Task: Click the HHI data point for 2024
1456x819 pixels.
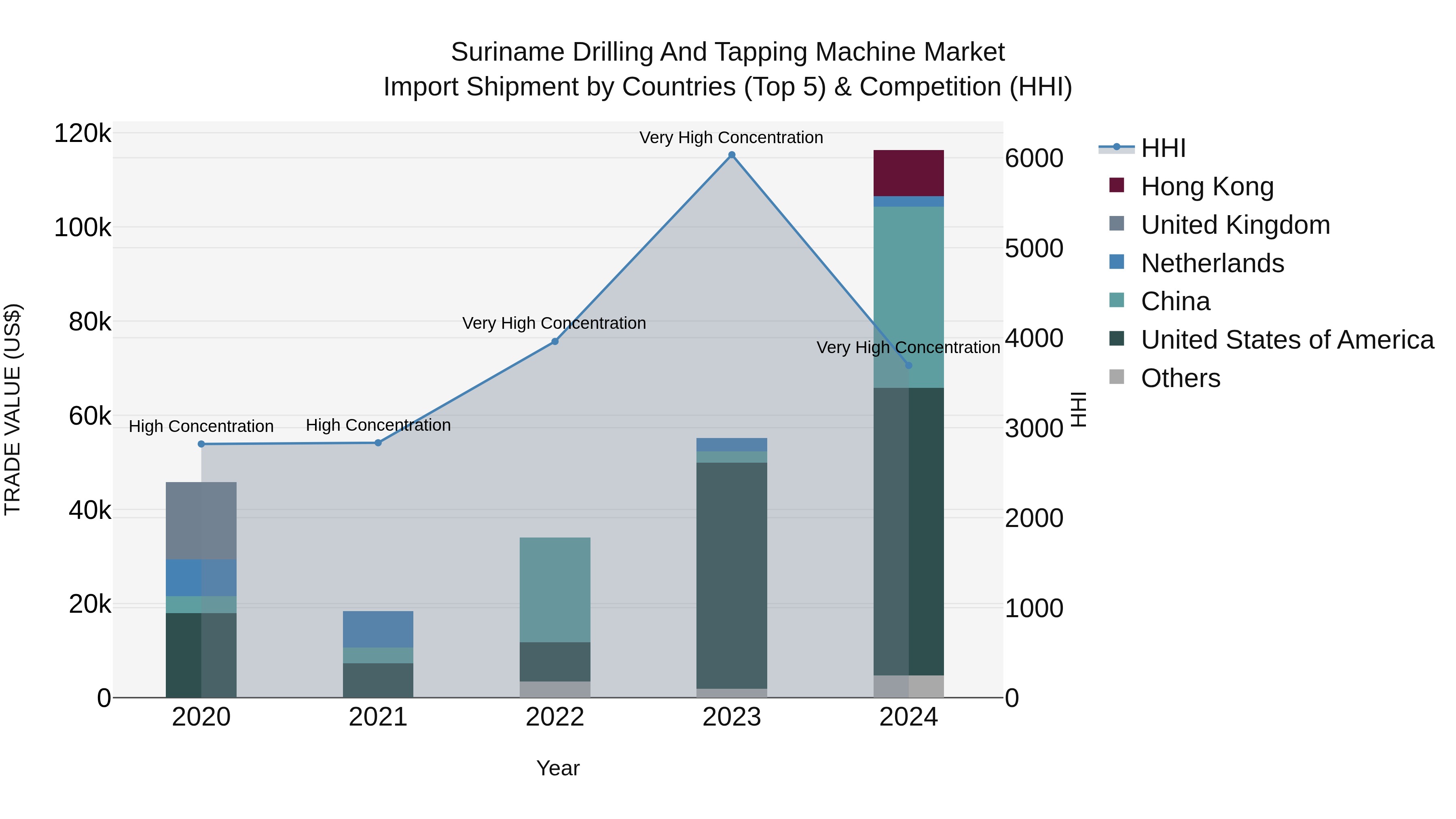Action: pyautogui.click(x=909, y=366)
